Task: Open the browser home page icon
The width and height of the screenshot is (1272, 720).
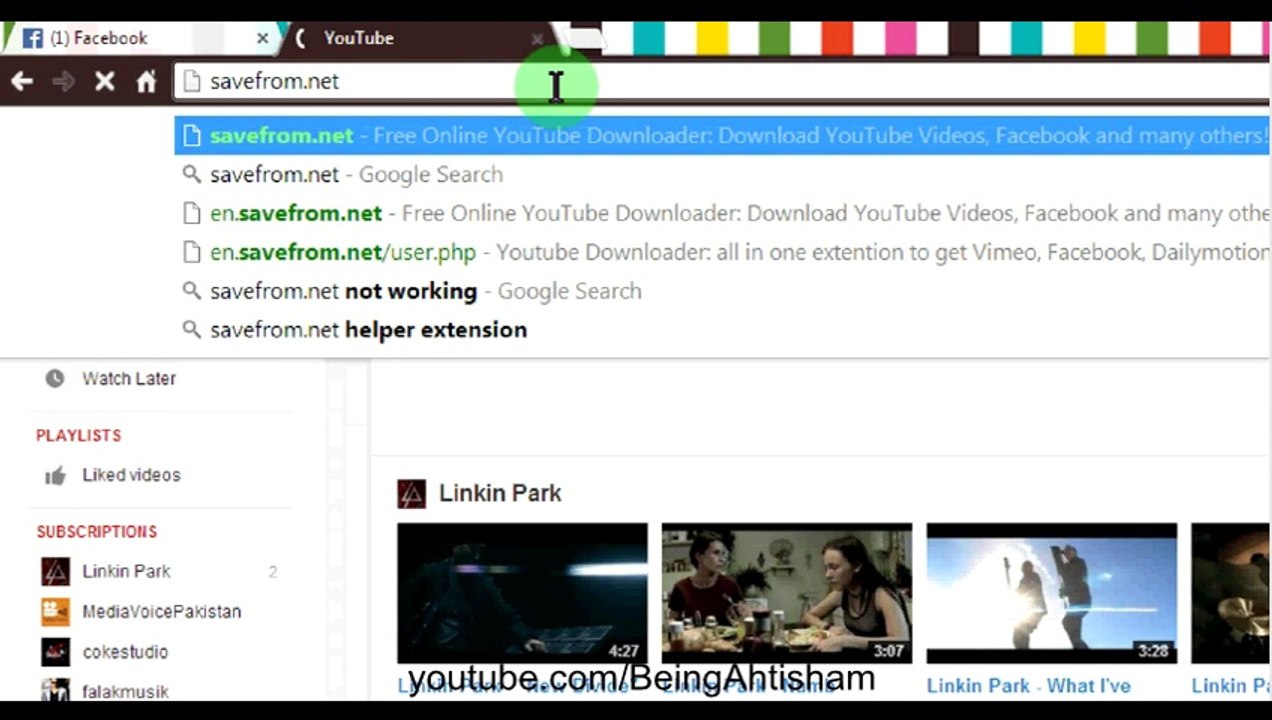Action: coord(146,82)
